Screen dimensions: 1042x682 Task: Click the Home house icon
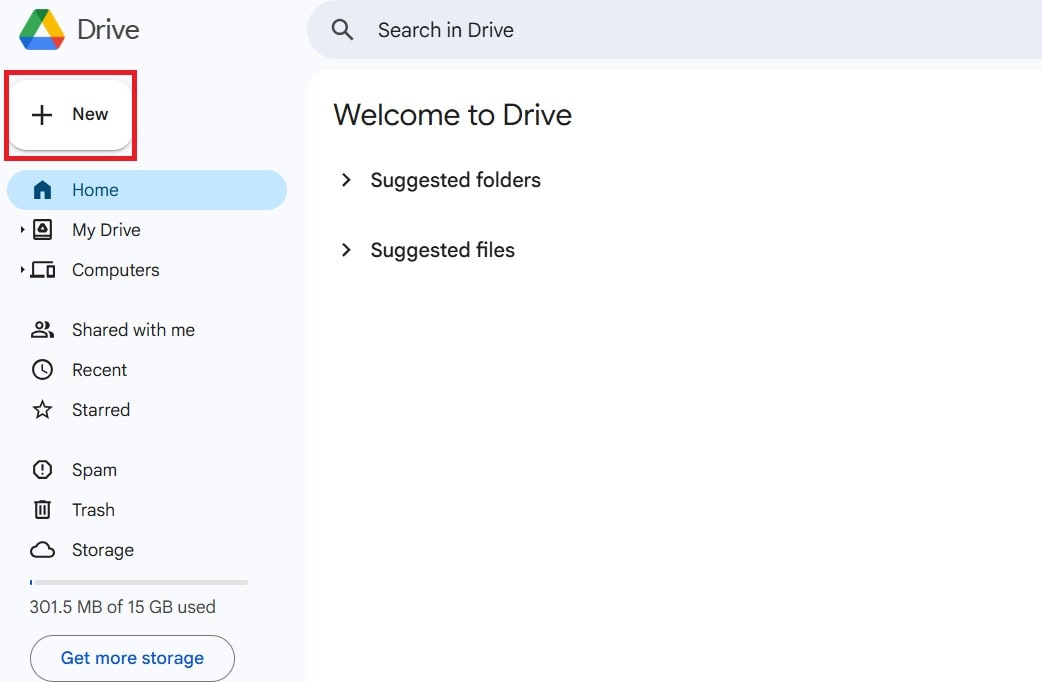pyautogui.click(x=42, y=190)
